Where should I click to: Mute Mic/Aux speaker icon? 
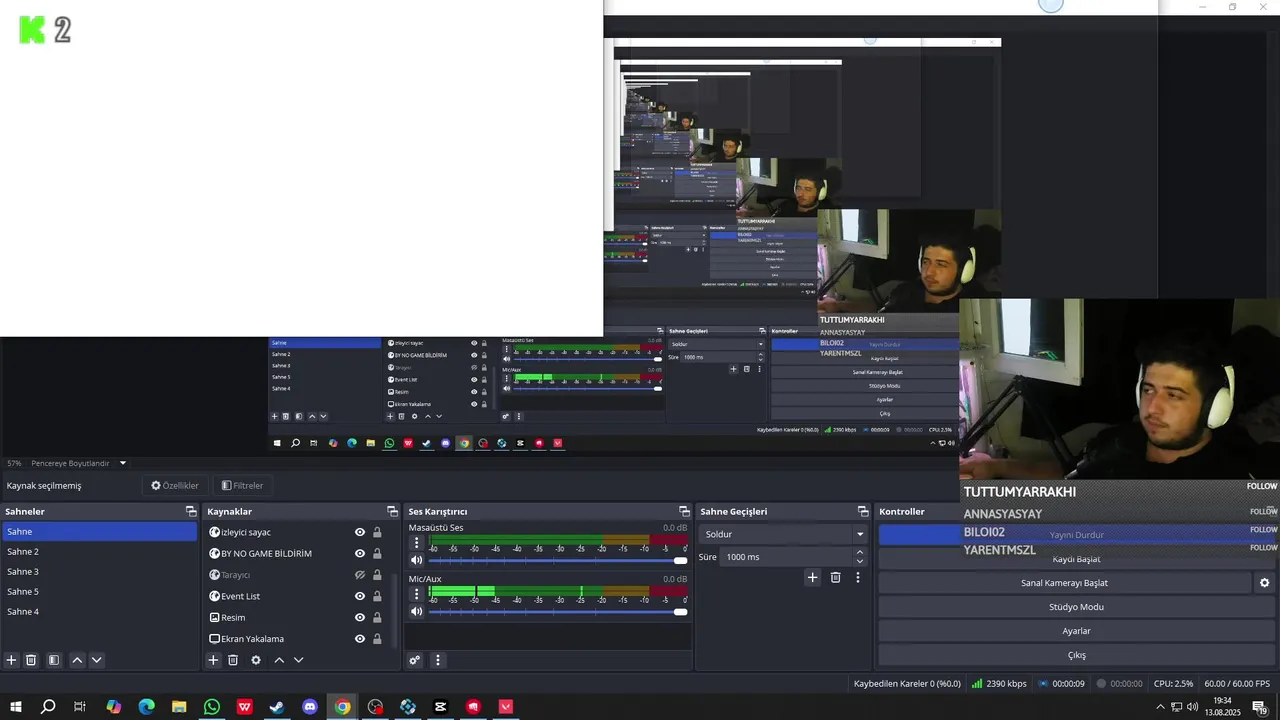[x=417, y=612]
